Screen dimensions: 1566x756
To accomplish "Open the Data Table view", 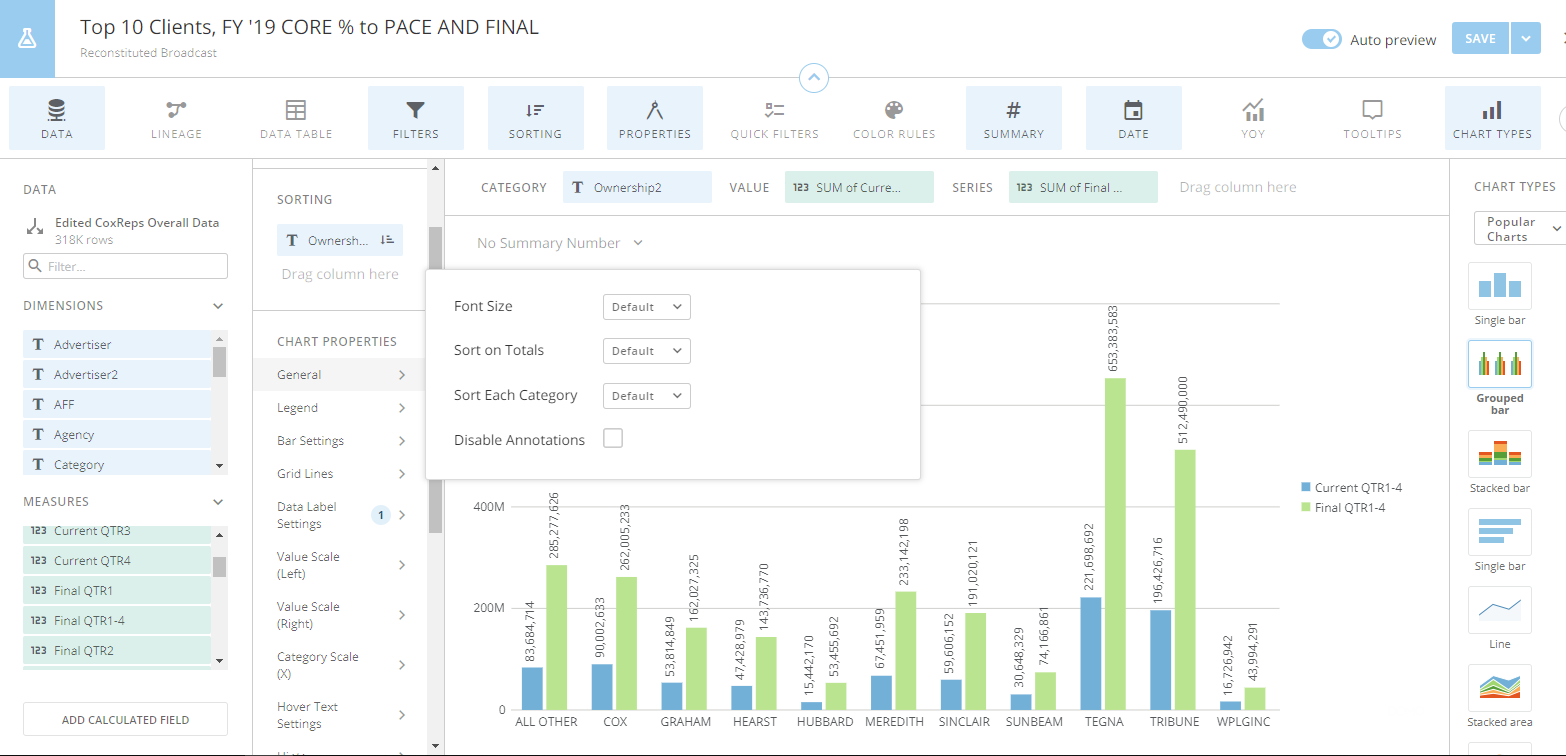I will tap(296, 117).
